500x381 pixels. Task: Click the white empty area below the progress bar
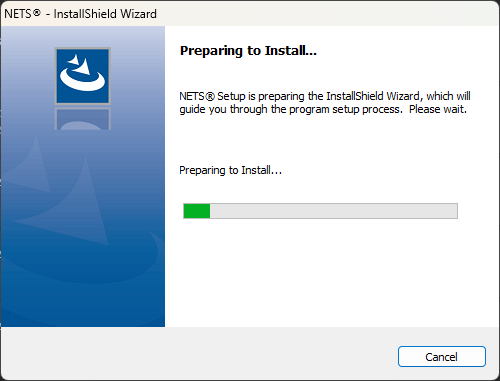[x=332, y=273]
